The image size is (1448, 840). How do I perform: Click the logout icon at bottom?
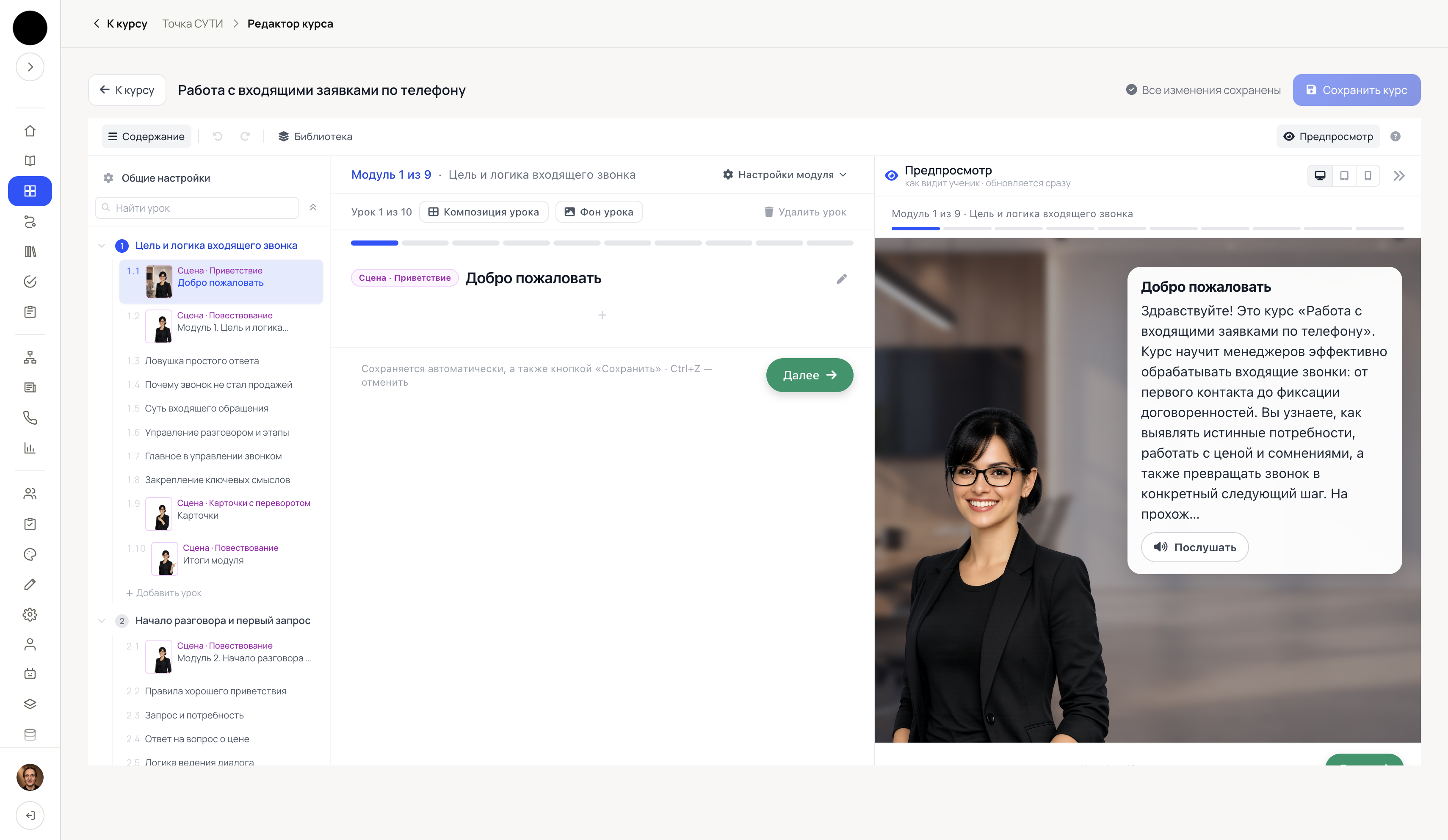(x=30, y=815)
